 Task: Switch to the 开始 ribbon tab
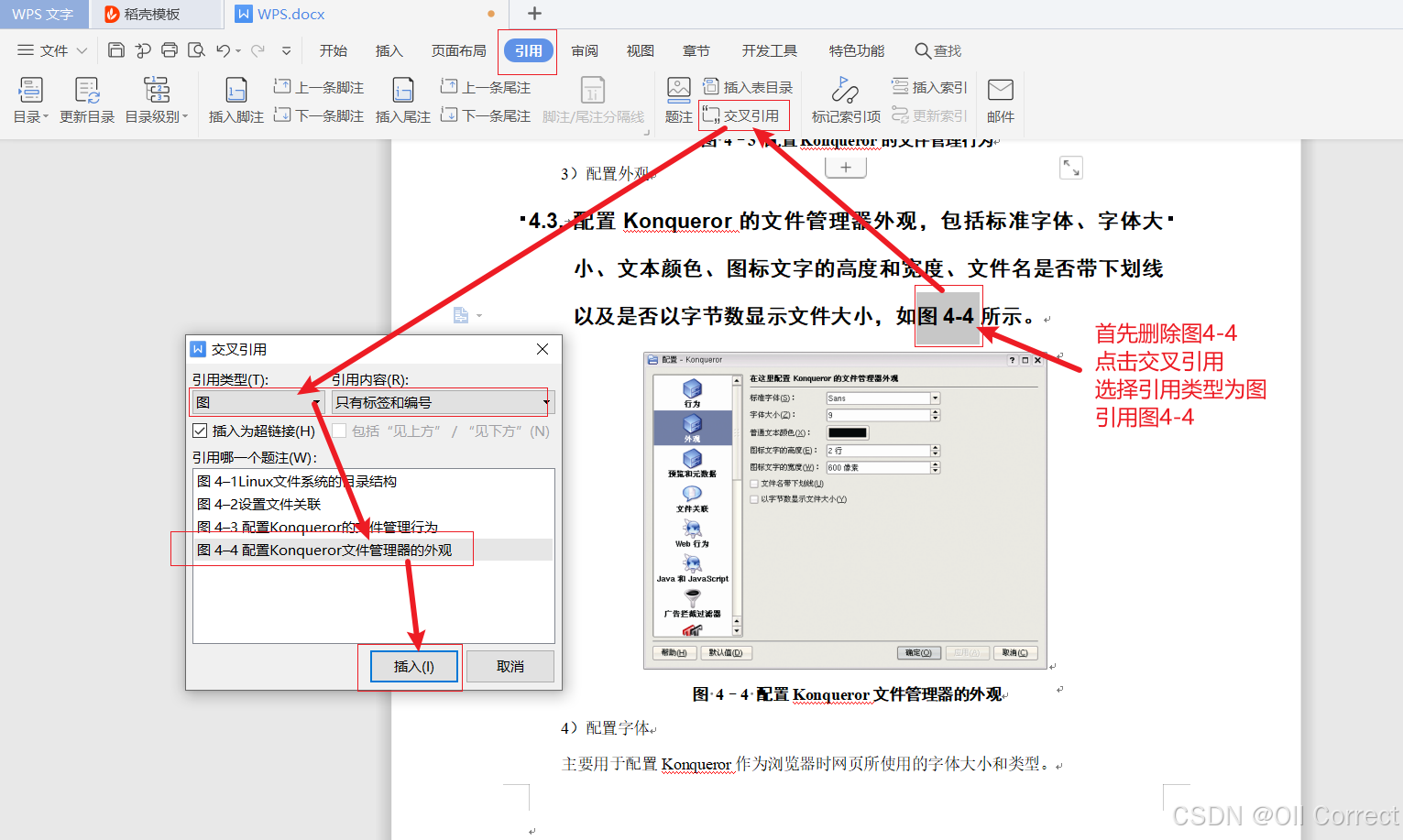(x=334, y=50)
